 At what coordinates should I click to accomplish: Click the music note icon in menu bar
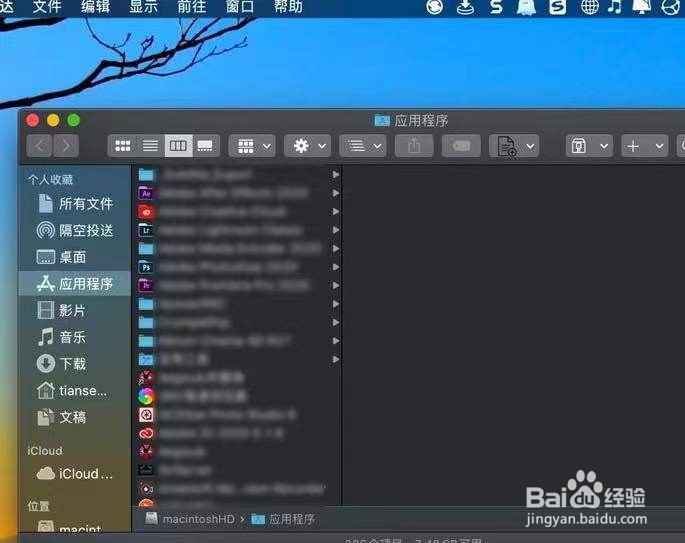pos(615,7)
